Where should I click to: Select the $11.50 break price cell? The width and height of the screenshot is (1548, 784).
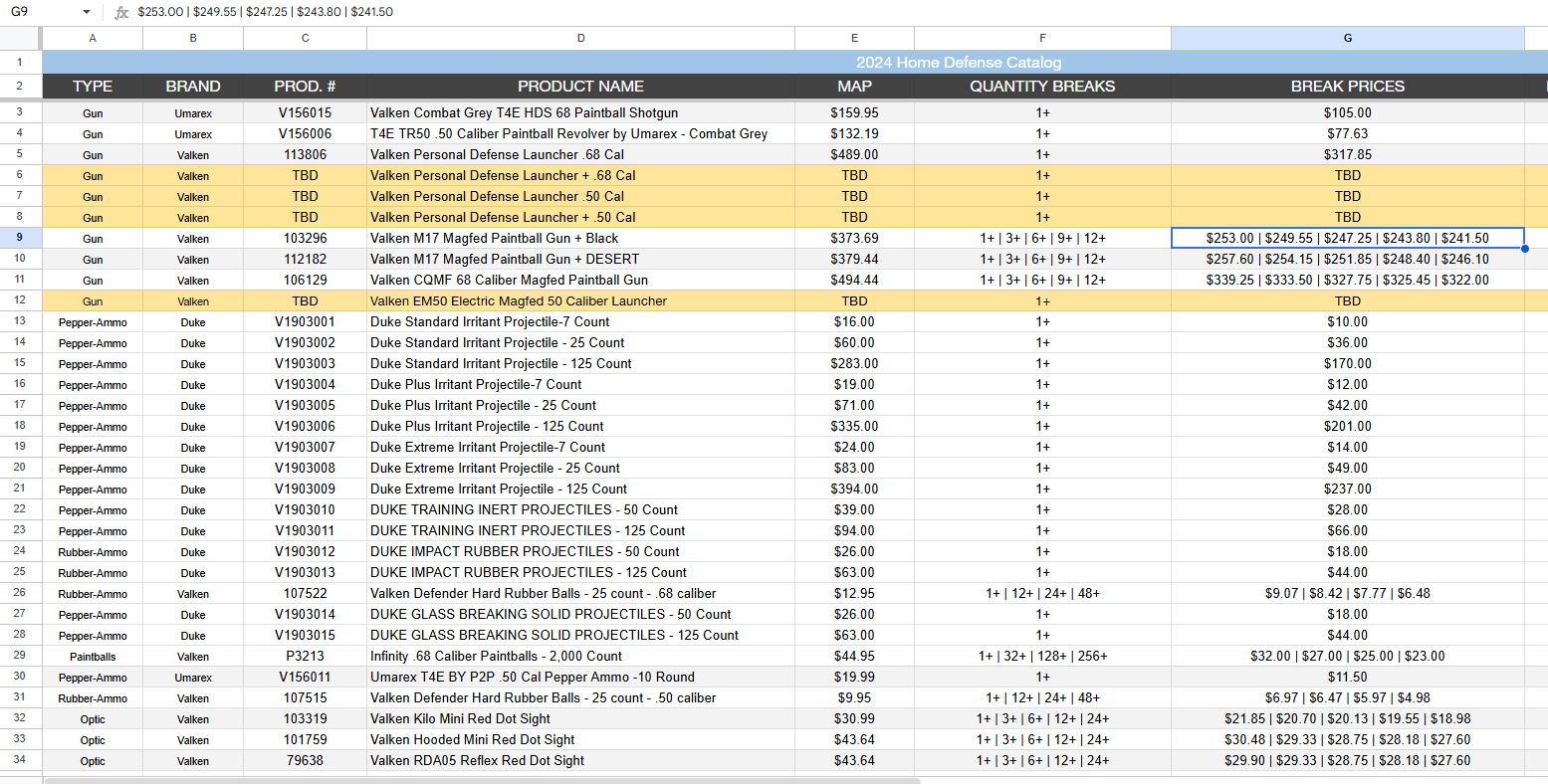tap(1348, 677)
